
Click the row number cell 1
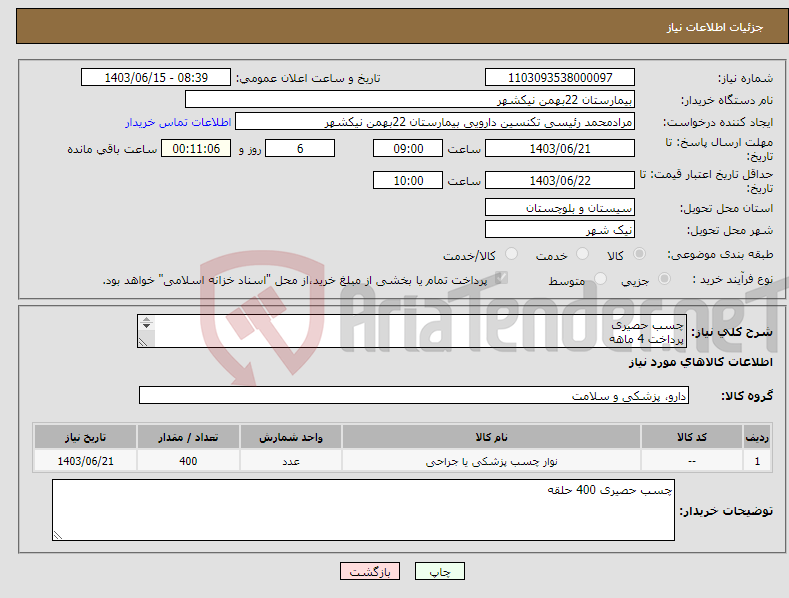(x=757, y=461)
